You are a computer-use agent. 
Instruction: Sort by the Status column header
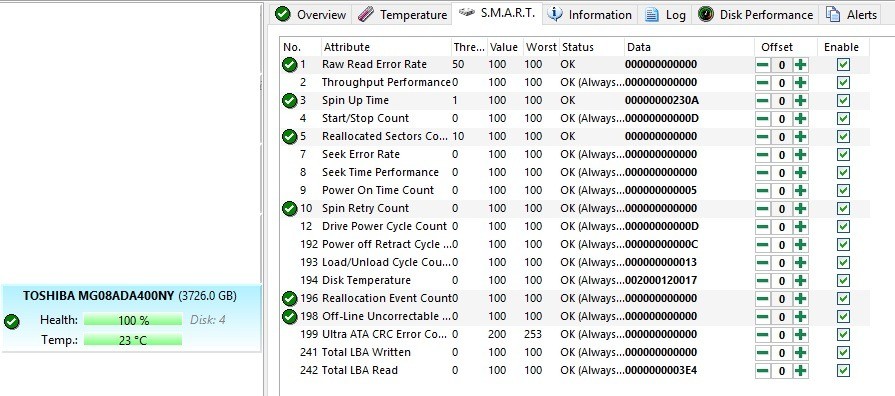591,47
